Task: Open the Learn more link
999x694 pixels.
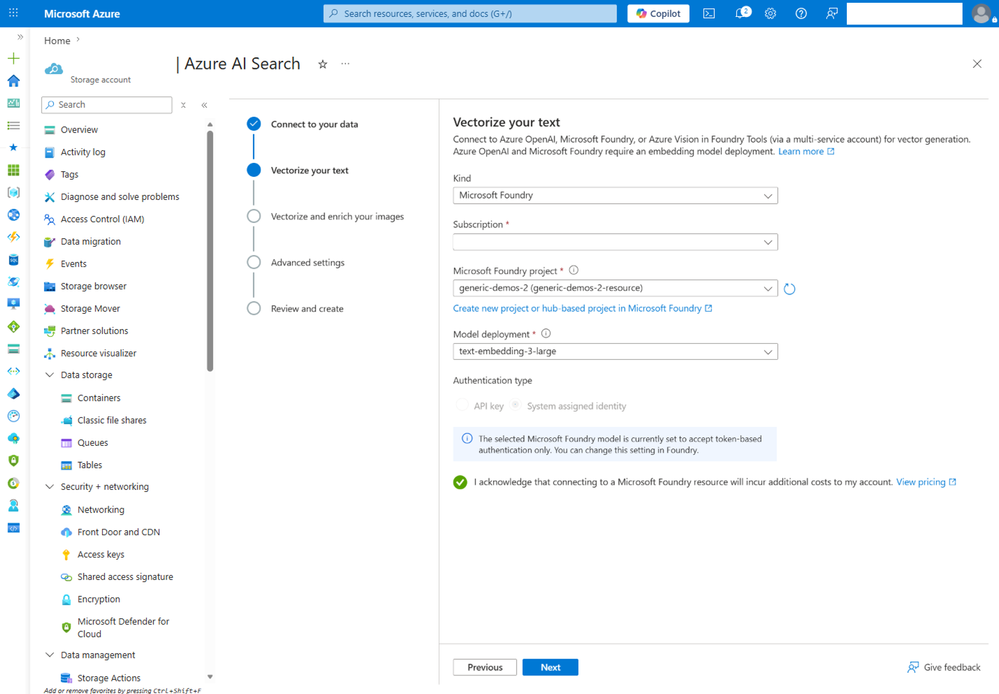Action: 806,152
